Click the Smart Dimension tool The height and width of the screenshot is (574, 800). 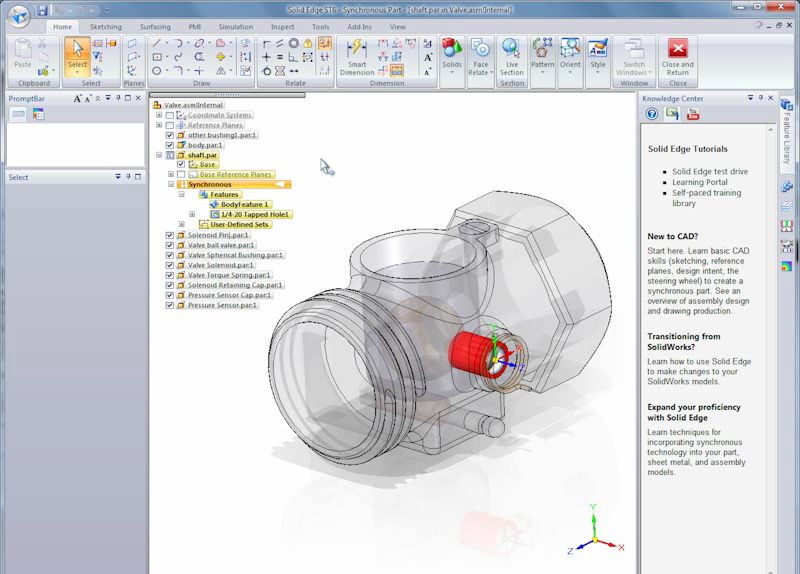pyautogui.click(x=356, y=58)
